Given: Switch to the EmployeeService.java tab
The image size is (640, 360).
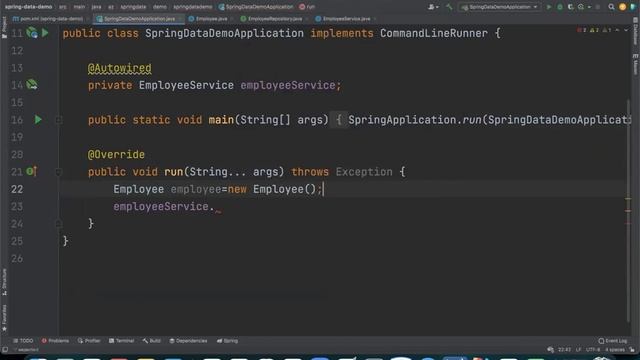Looking at the screenshot, I should (x=346, y=19).
